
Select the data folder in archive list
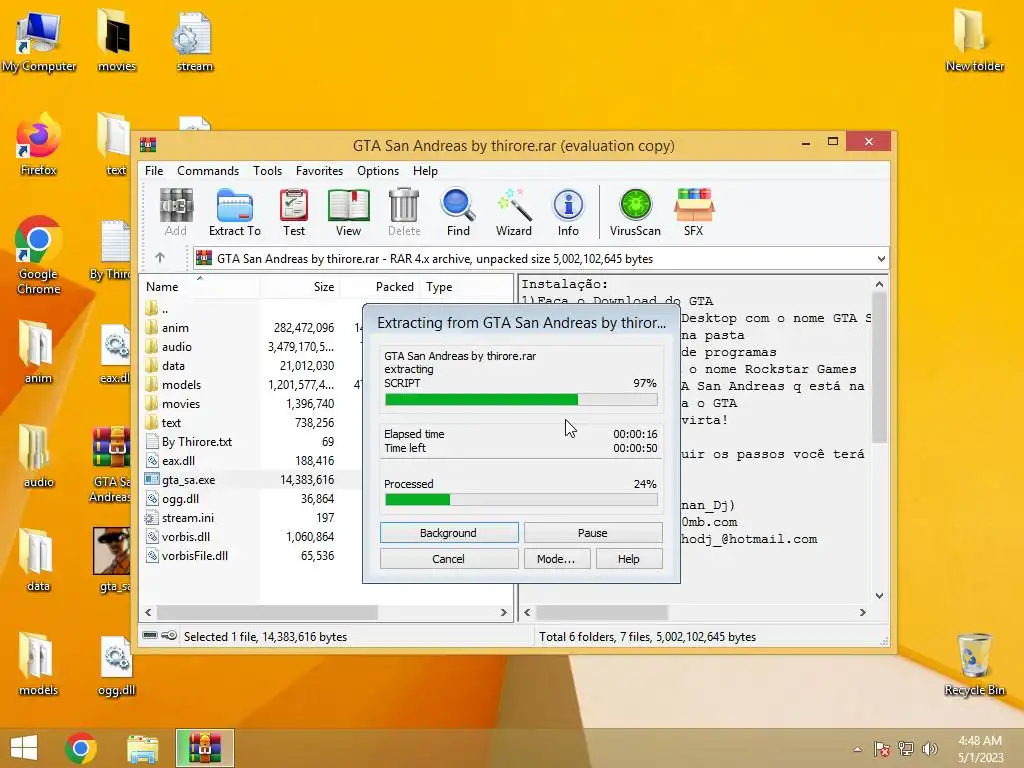click(173, 366)
